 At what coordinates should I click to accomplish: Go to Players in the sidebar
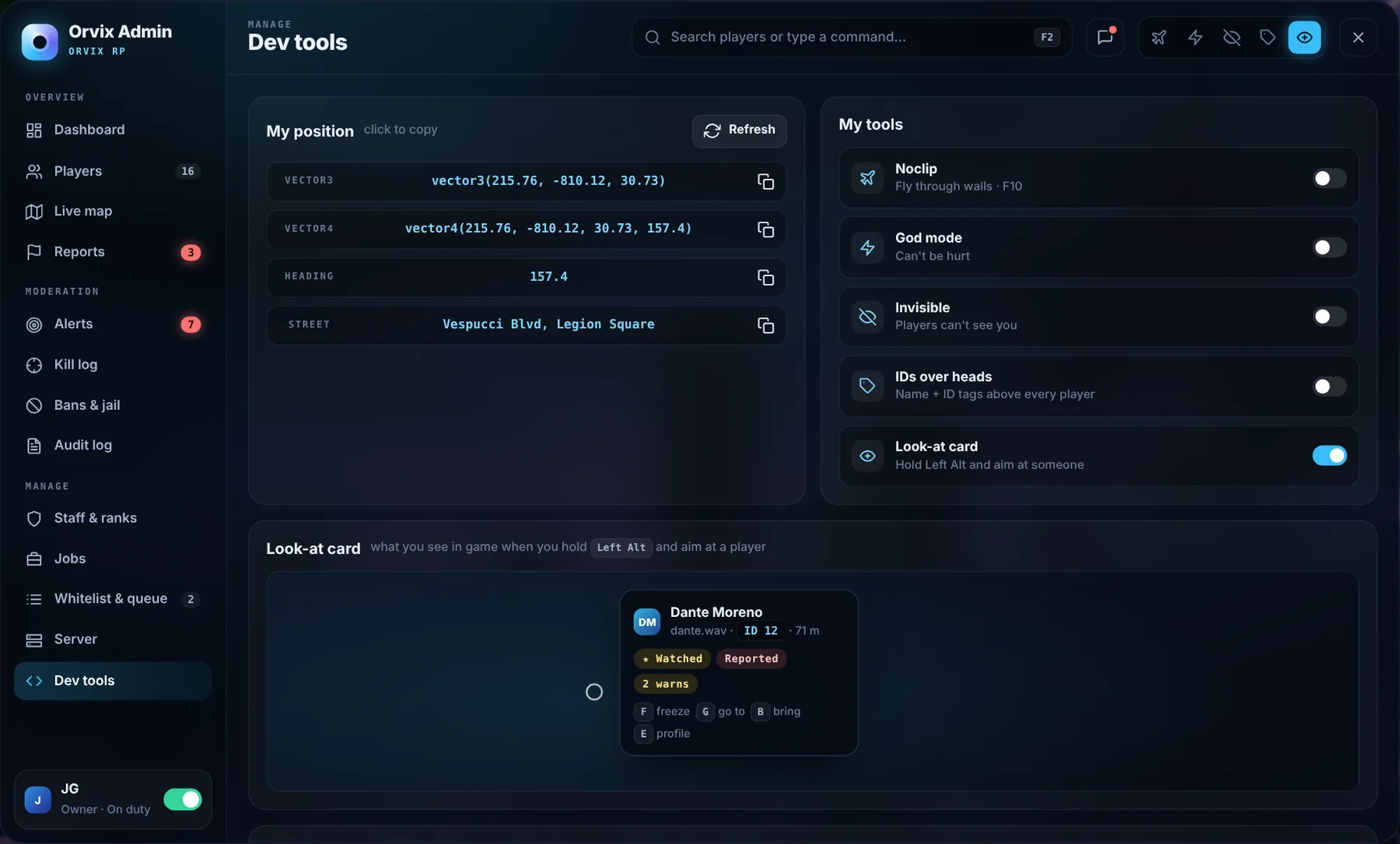(113, 171)
